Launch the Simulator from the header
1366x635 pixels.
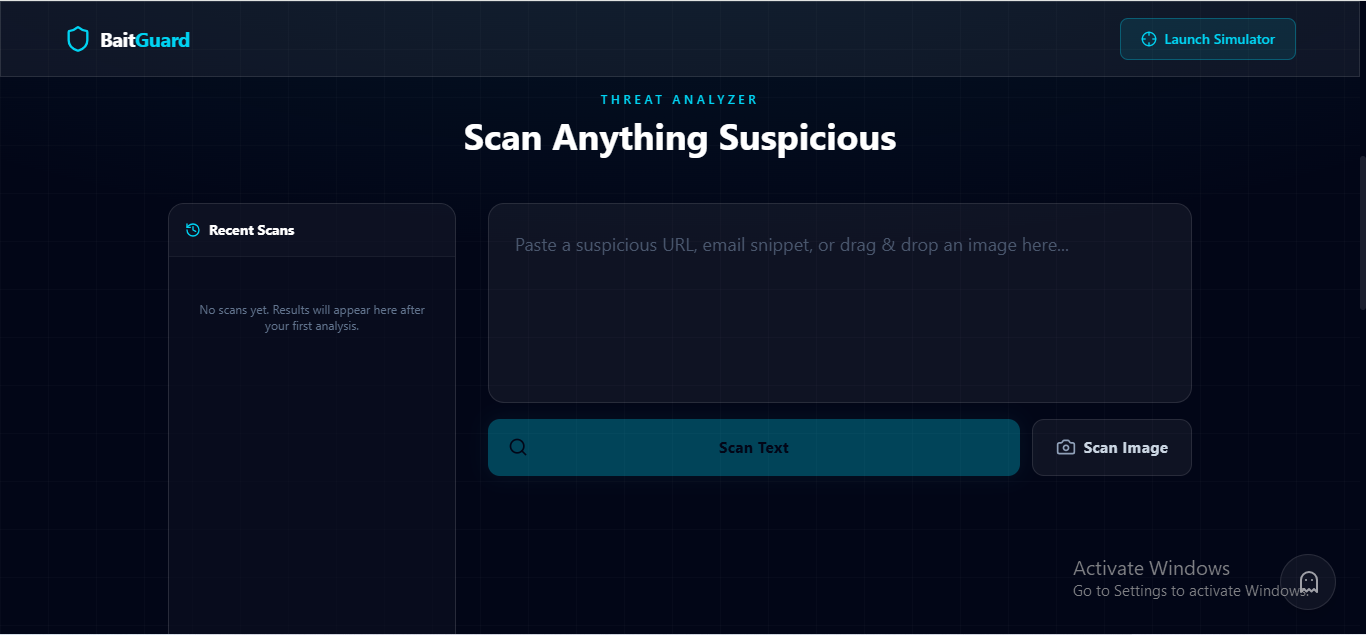1208,39
